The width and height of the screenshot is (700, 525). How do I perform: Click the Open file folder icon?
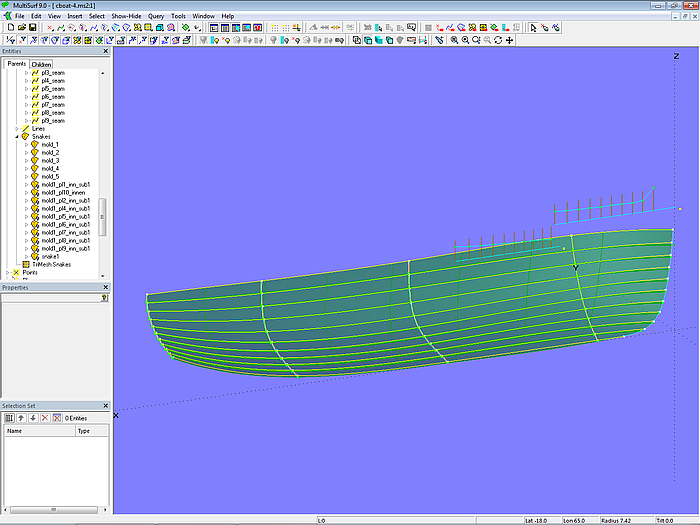click(x=20, y=28)
